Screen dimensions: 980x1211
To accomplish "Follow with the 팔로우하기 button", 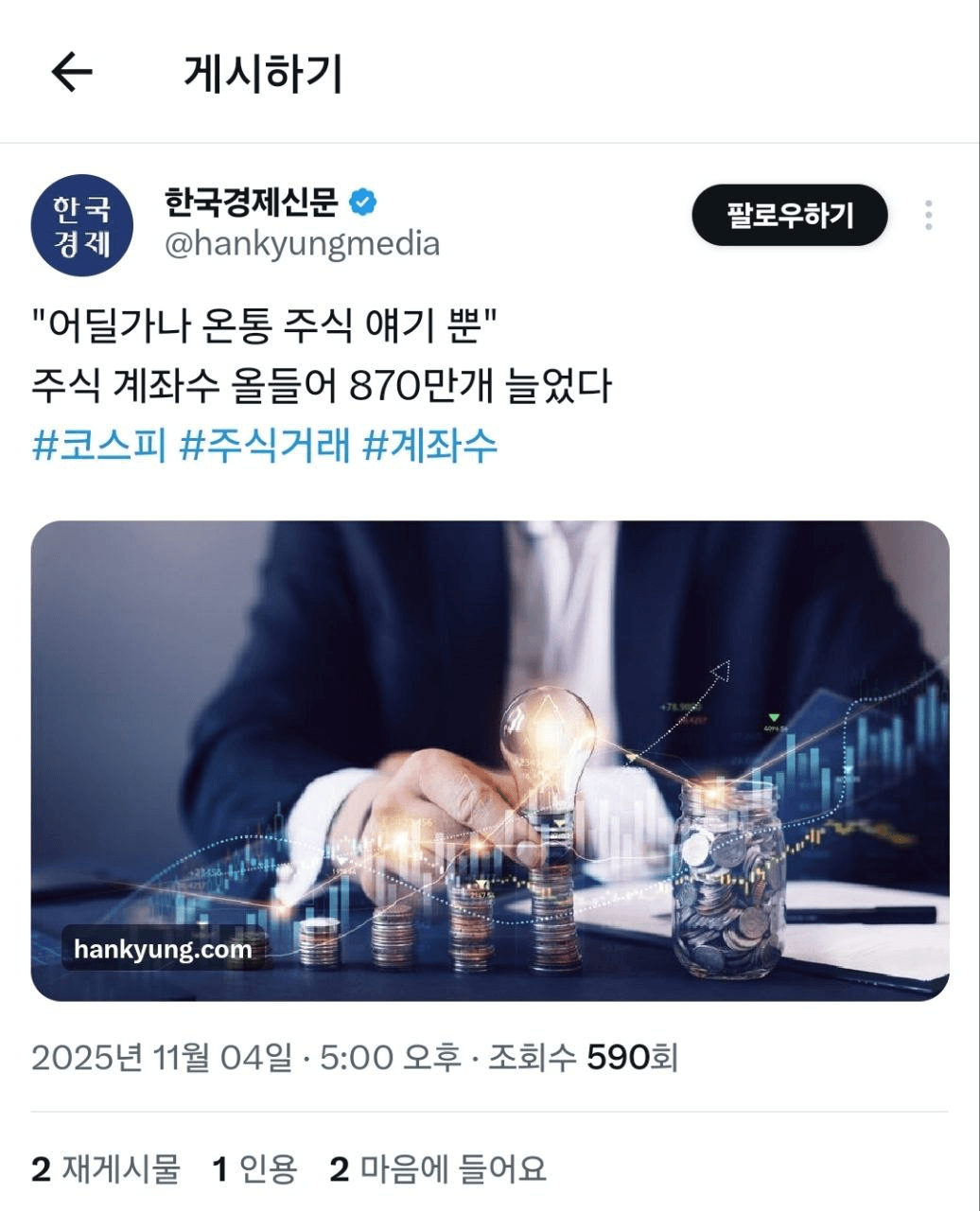I will click(790, 215).
